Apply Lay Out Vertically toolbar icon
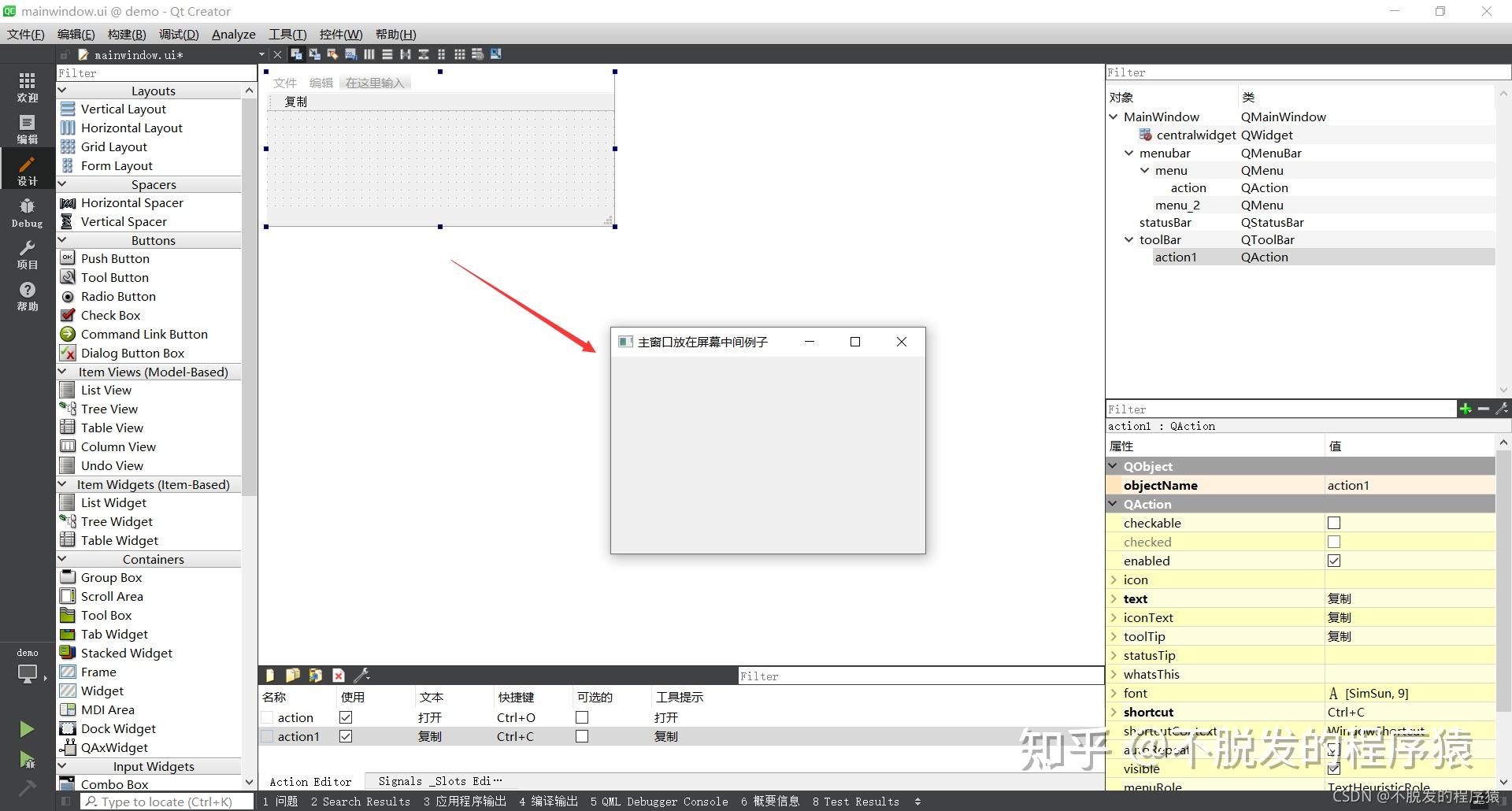 point(387,54)
